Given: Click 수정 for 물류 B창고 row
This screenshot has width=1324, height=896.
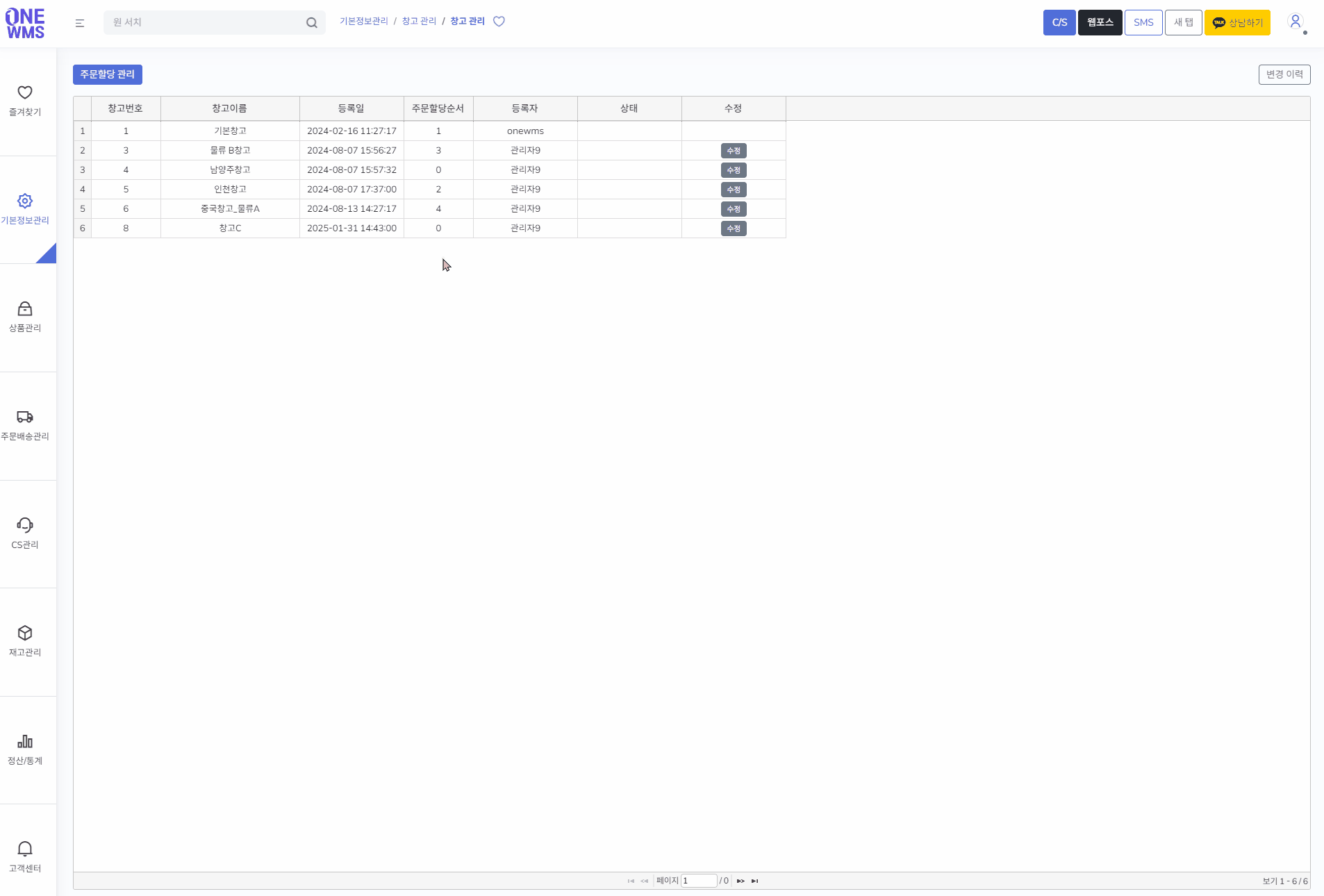Looking at the screenshot, I should [734, 151].
